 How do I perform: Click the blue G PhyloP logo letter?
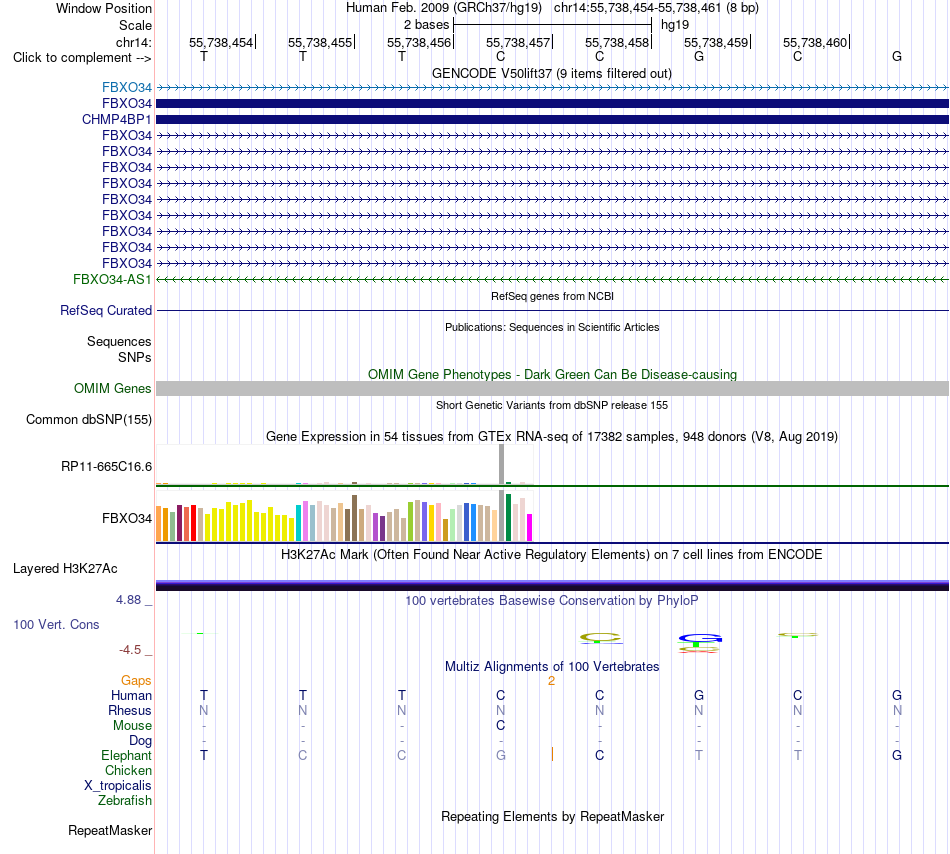pyautogui.click(x=700, y=638)
